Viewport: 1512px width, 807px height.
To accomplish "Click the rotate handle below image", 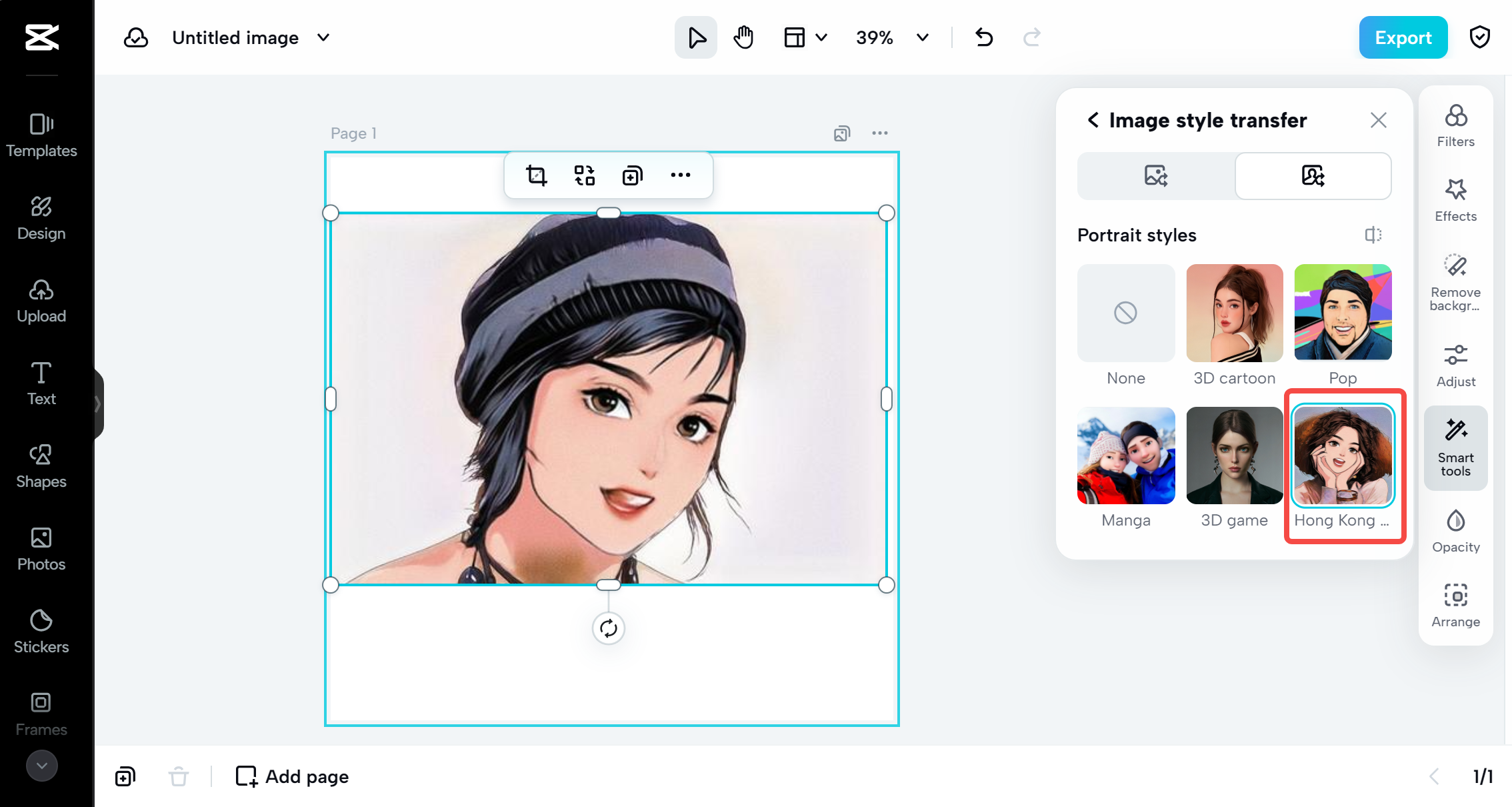I will click(608, 628).
